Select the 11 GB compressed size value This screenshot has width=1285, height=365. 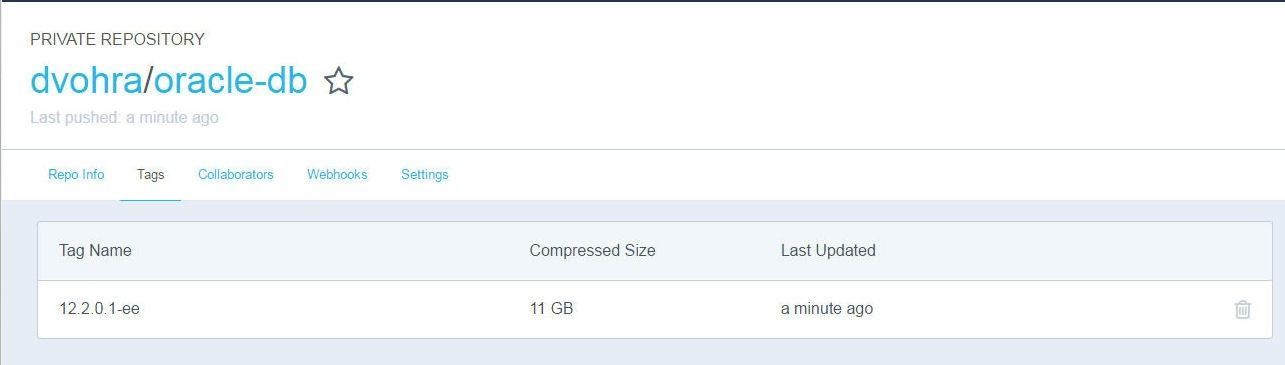click(x=551, y=309)
